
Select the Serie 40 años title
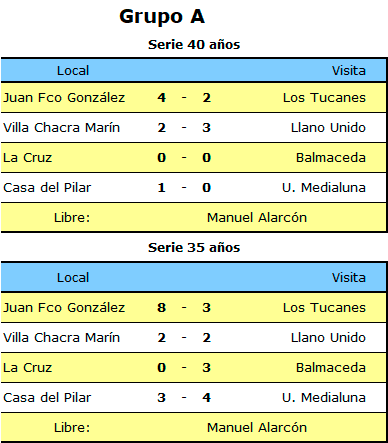194,45
